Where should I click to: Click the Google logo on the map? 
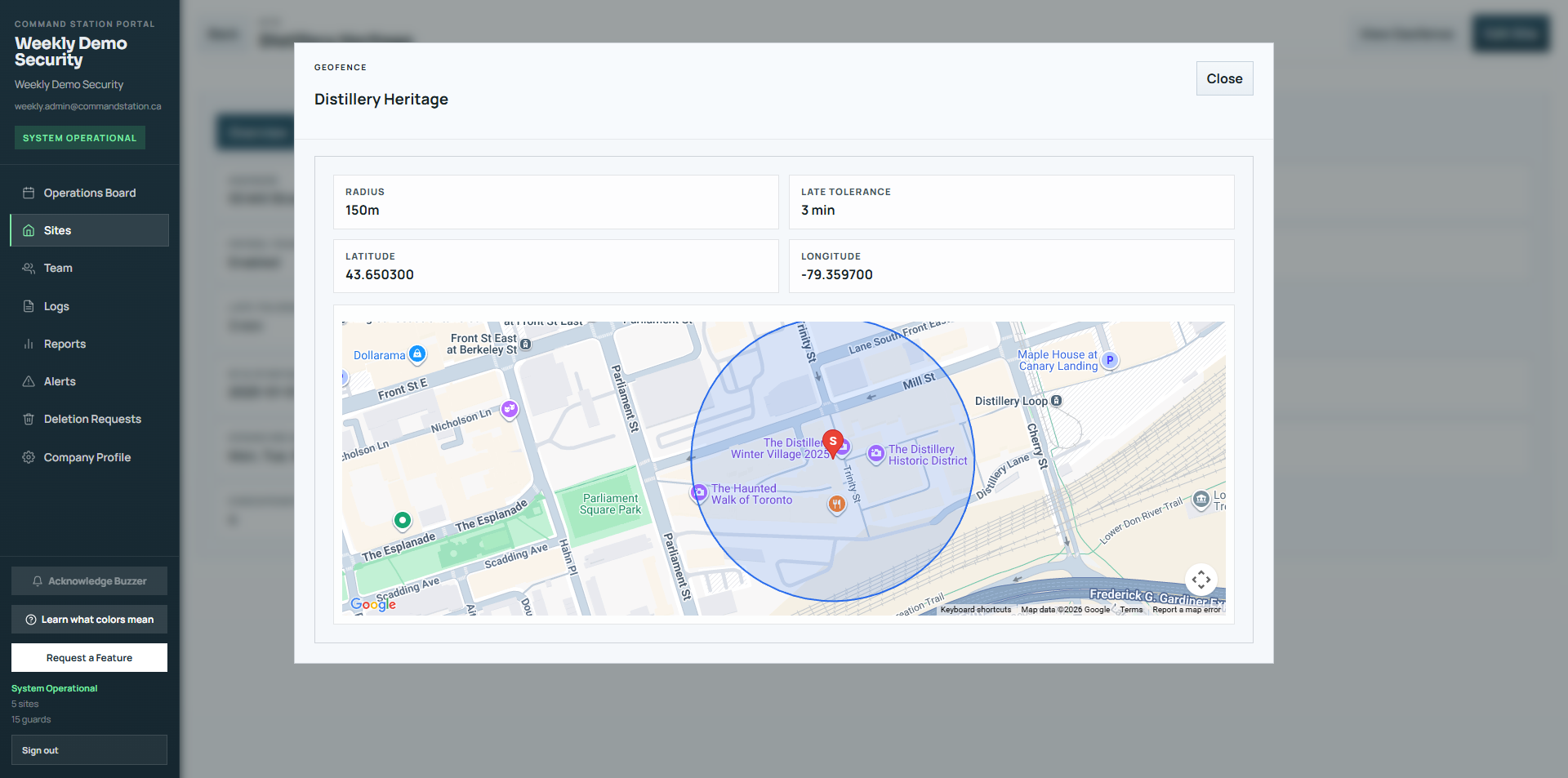pyautogui.click(x=373, y=604)
